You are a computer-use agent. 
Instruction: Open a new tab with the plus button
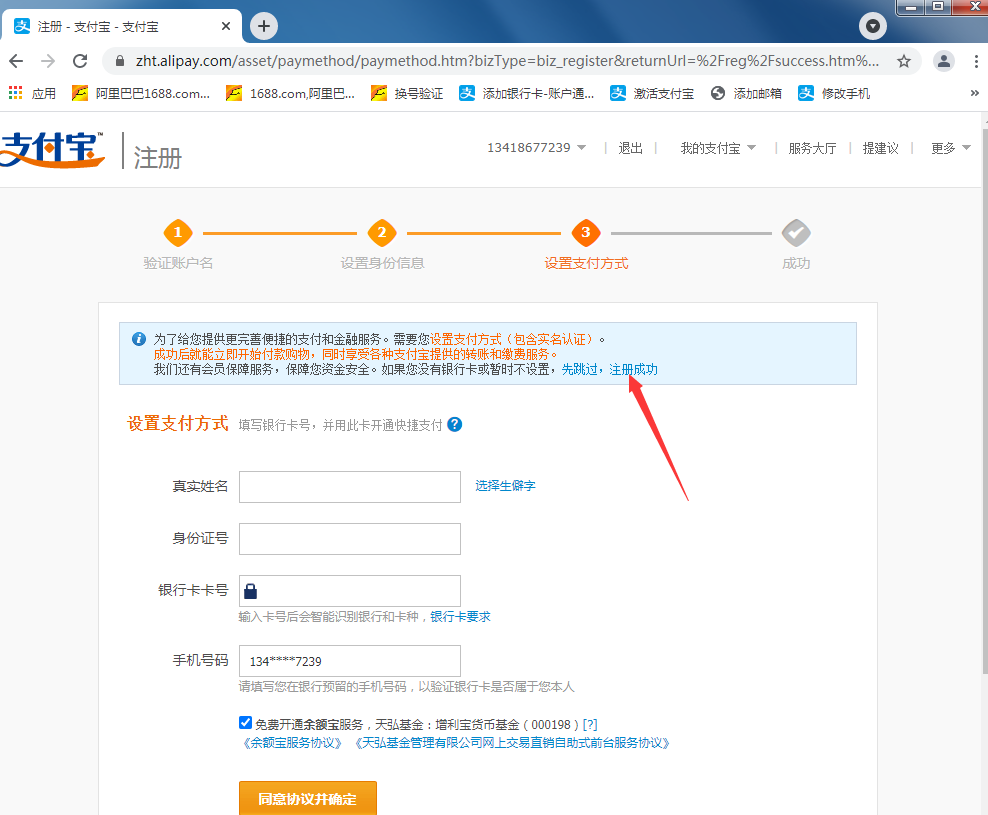[x=264, y=26]
